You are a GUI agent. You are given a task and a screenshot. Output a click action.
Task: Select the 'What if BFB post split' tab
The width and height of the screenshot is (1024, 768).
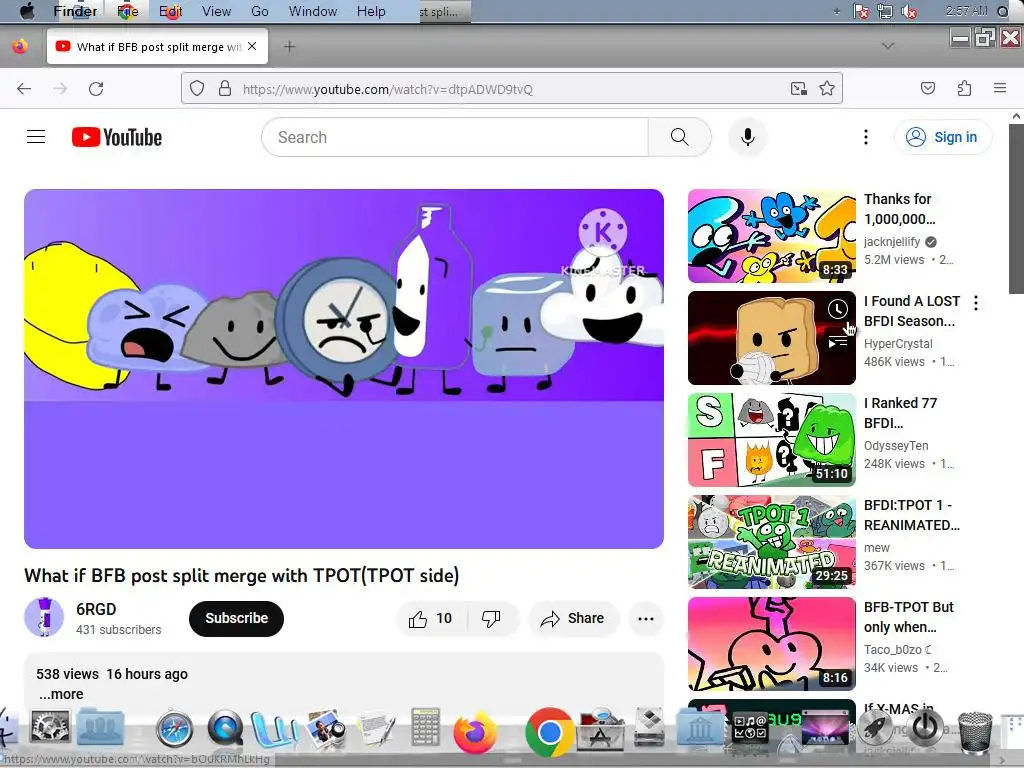click(157, 46)
